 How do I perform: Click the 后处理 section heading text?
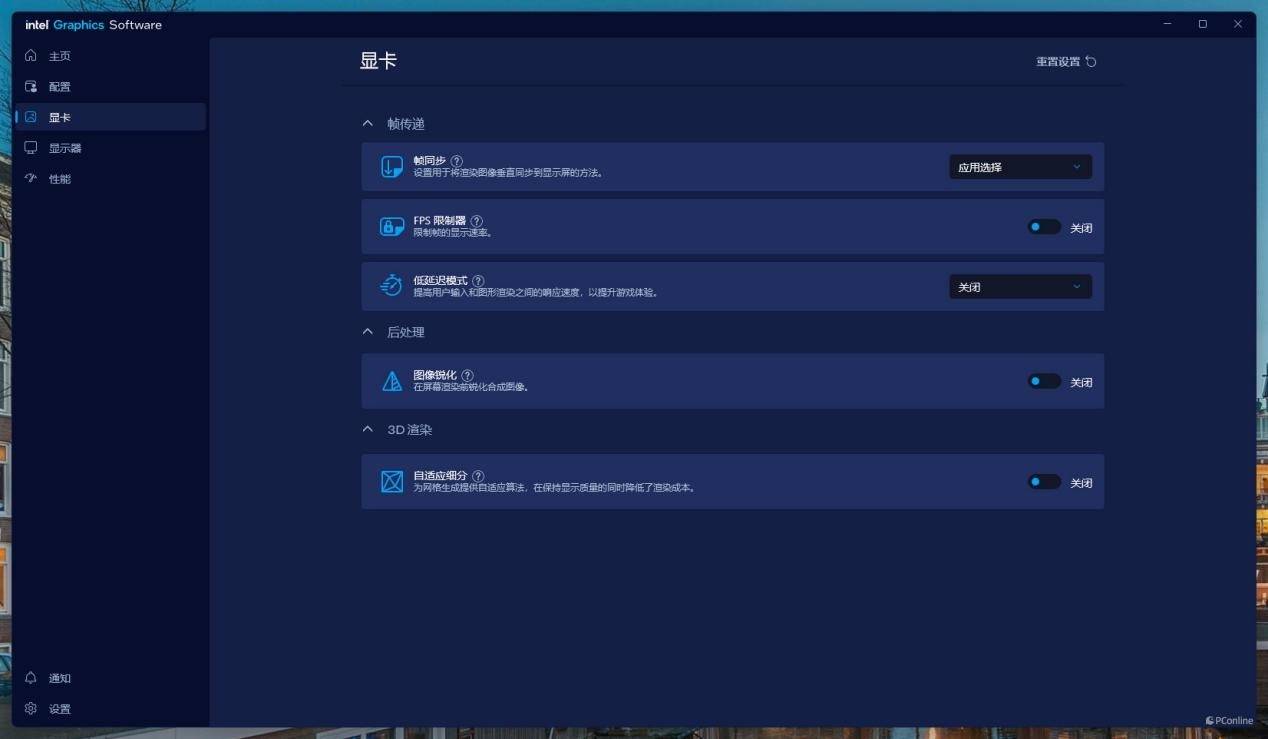point(406,332)
